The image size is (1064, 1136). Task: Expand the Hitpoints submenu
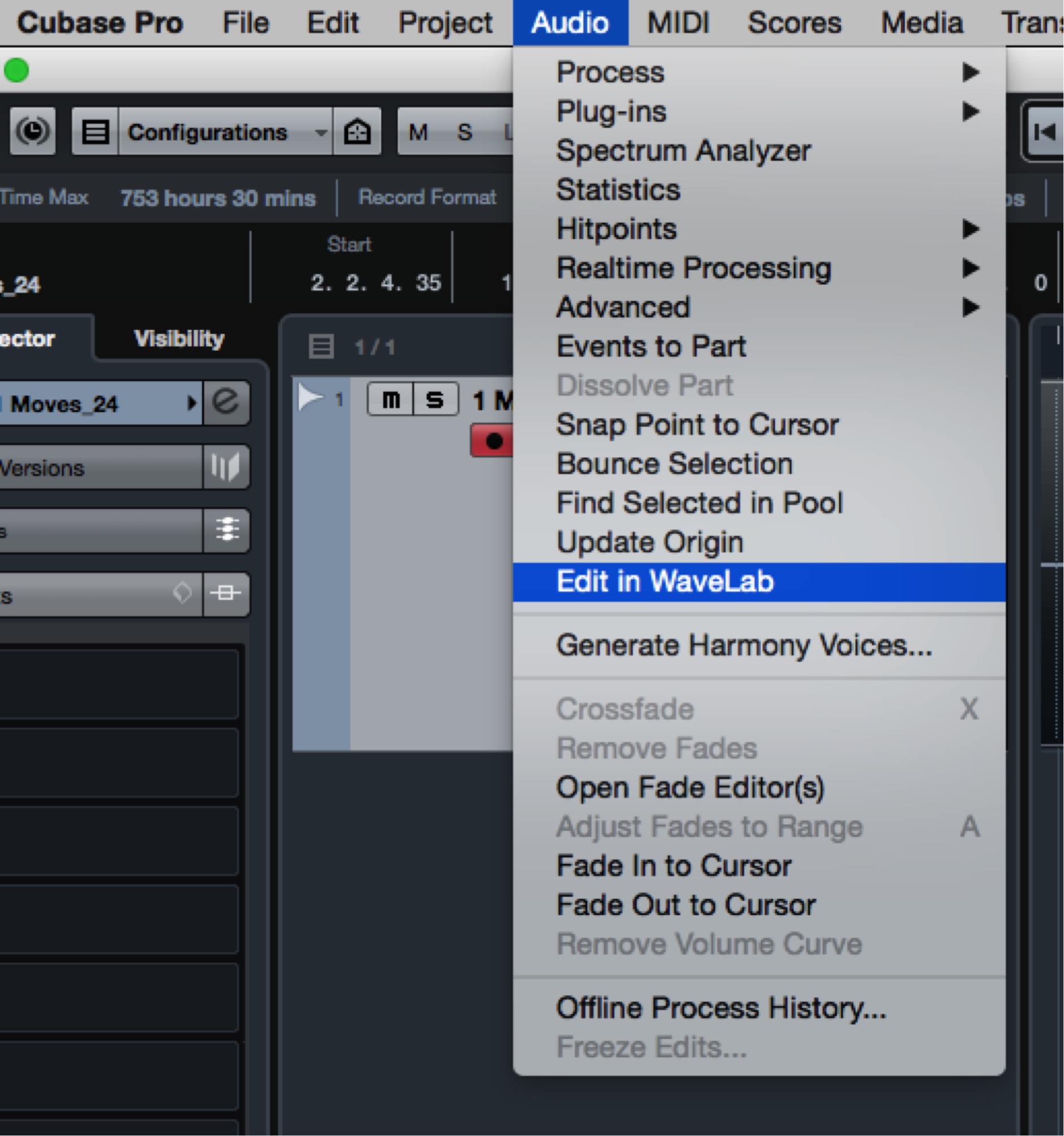[x=759, y=228]
